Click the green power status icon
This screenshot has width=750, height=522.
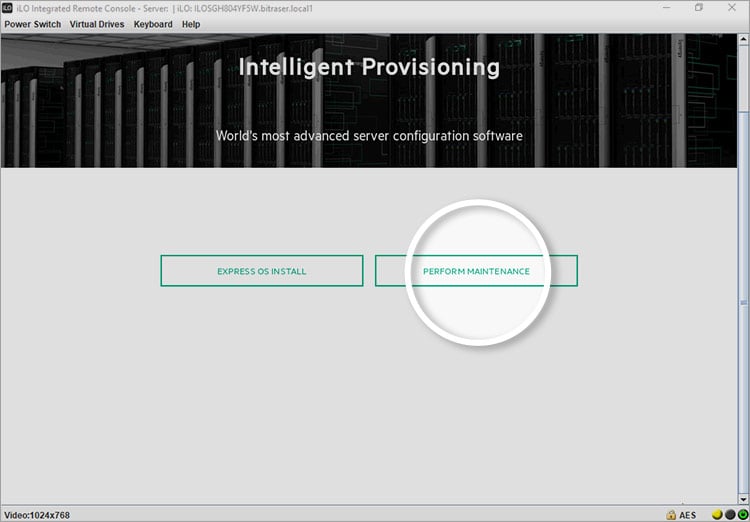[x=742, y=515]
